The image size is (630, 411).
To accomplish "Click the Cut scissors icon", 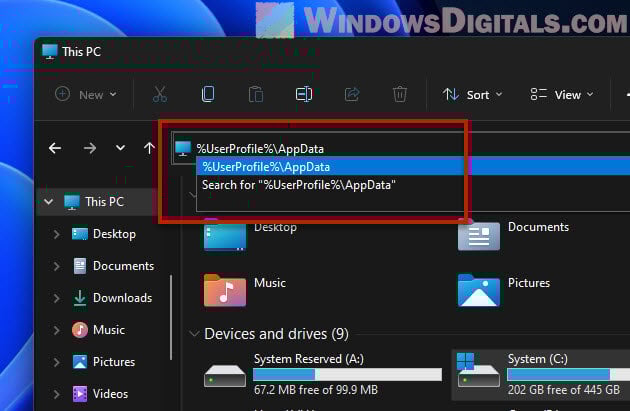I will pos(160,95).
